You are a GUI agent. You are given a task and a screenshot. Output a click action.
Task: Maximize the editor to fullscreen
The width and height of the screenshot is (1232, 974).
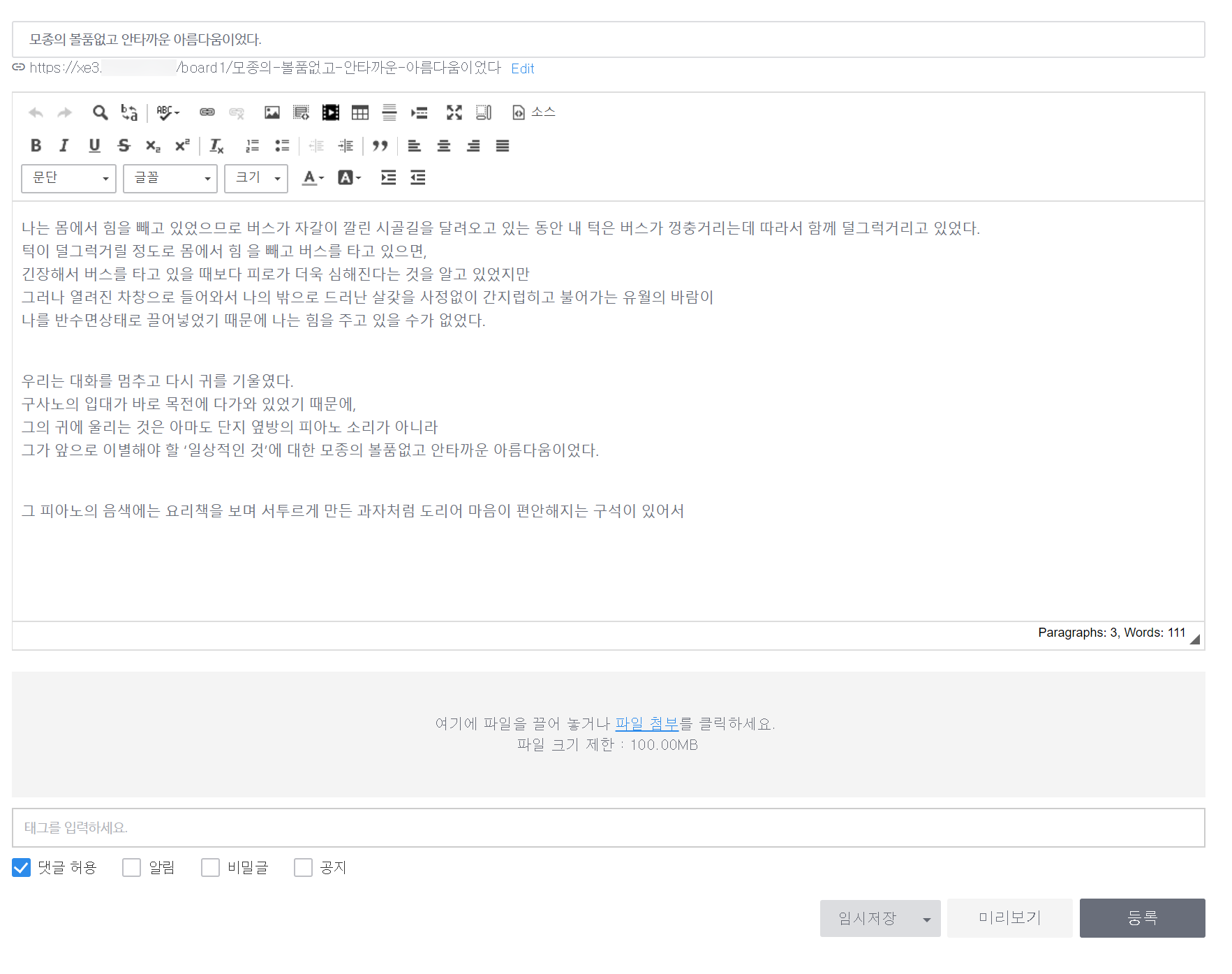tap(454, 112)
